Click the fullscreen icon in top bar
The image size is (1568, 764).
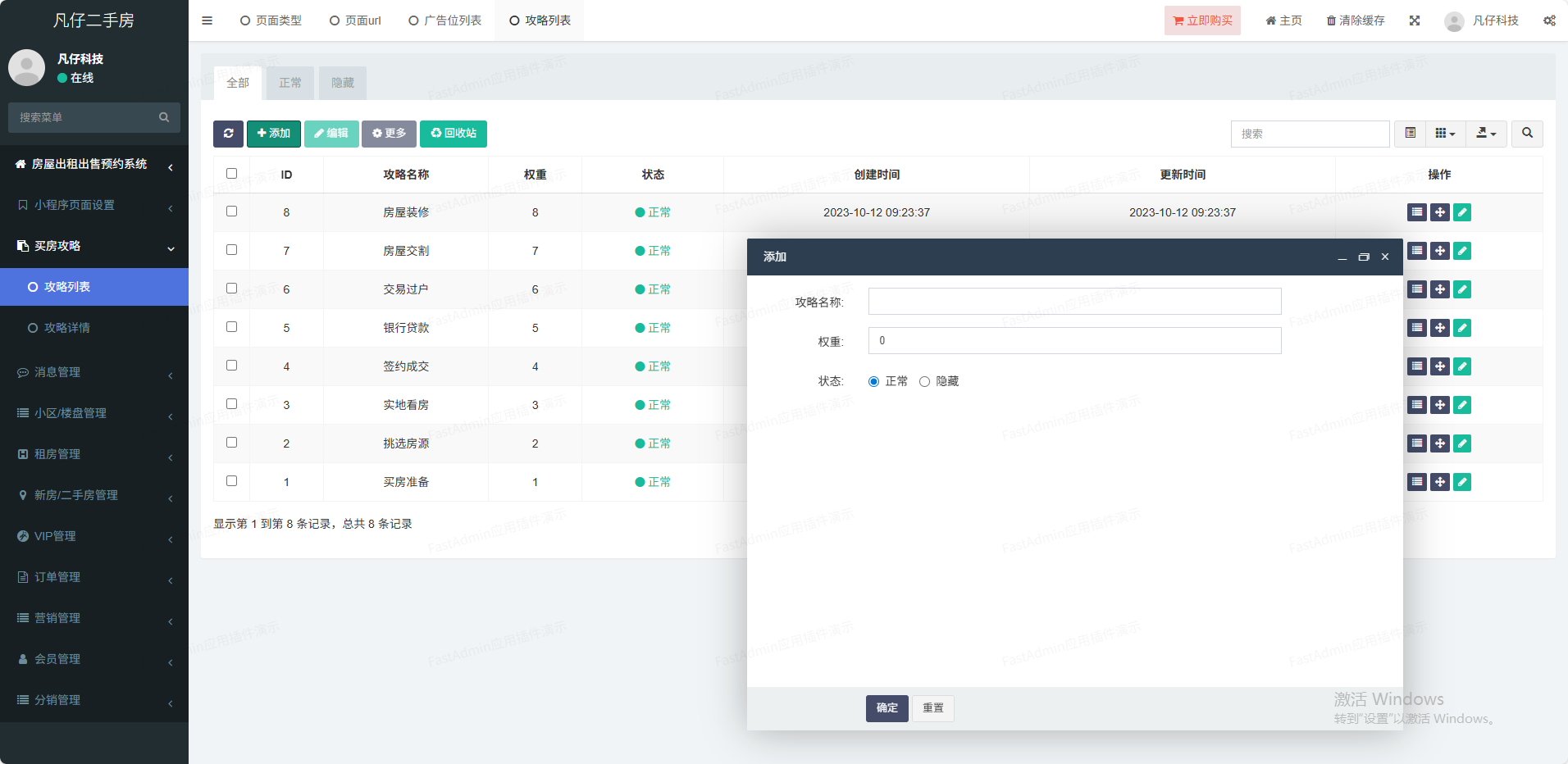pyautogui.click(x=1415, y=20)
